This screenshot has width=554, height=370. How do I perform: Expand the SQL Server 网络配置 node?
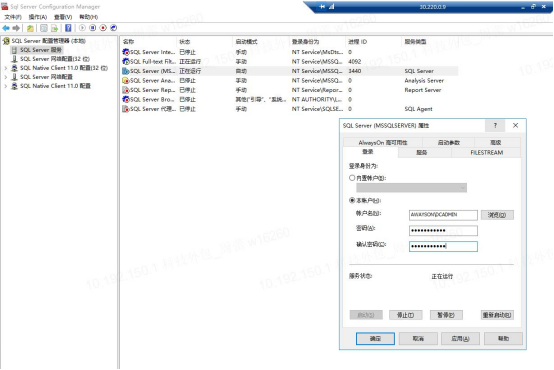click(6, 77)
